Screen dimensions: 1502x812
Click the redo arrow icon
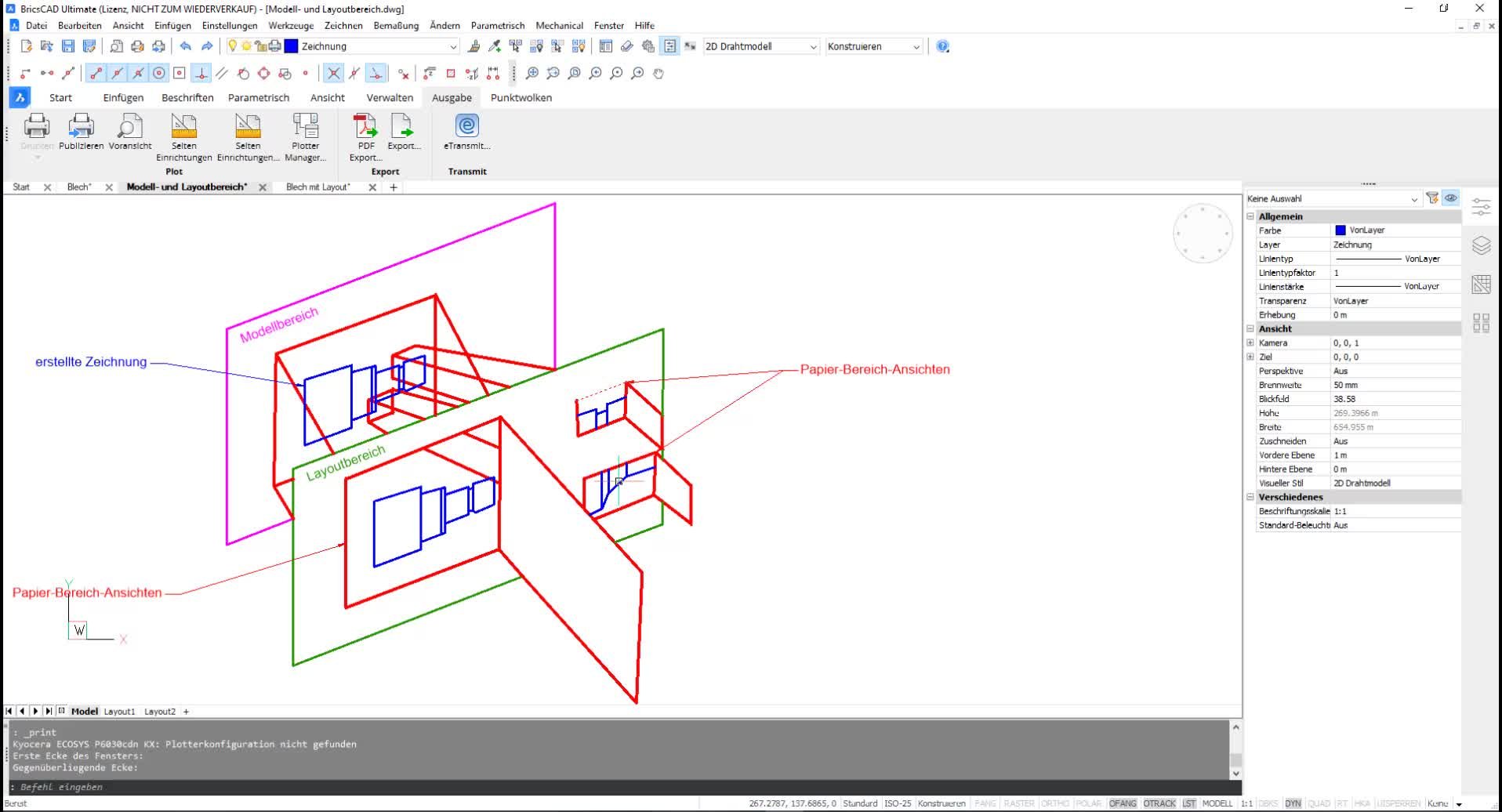tap(207, 46)
